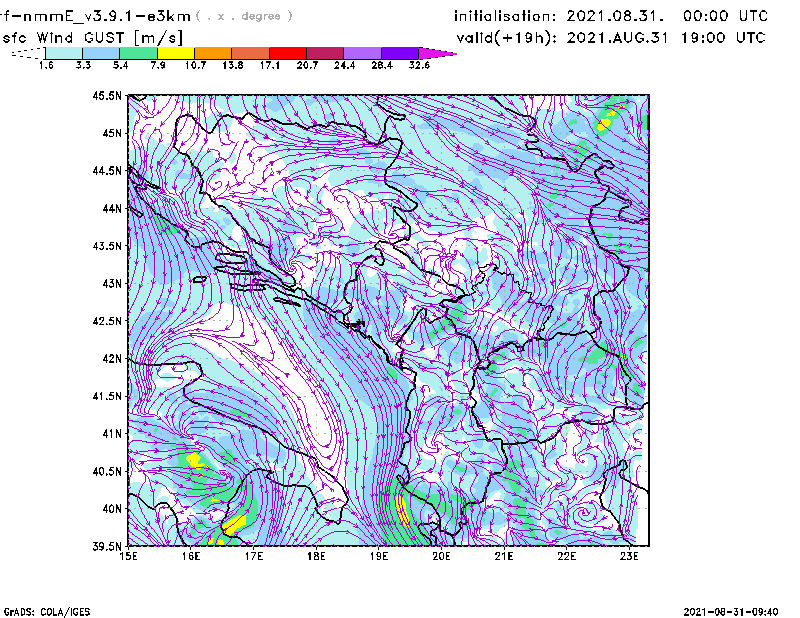Click the 39.5N latitude label
This screenshot has width=800, height=618.
(107, 546)
